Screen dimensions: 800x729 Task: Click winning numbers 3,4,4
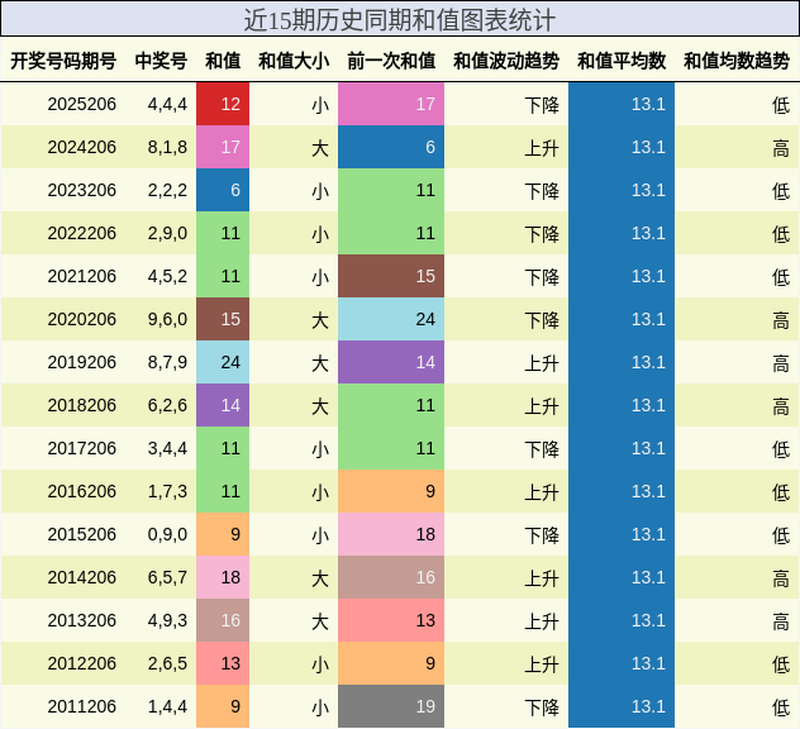(x=167, y=448)
